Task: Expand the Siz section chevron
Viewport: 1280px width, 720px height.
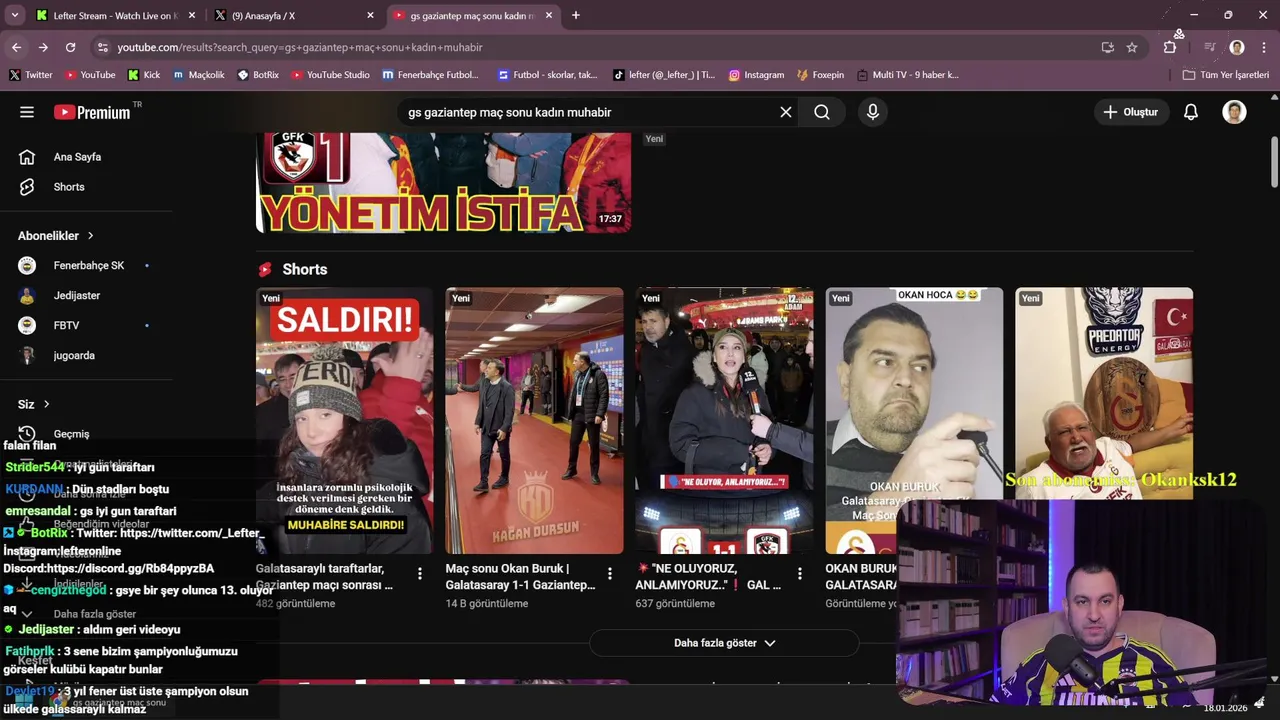Action: click(x=46, y=404)
